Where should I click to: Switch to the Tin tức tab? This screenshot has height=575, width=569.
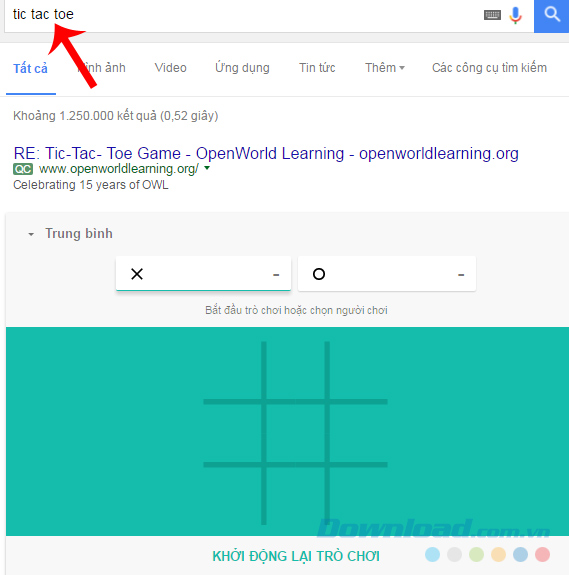[x=317, y=68]
